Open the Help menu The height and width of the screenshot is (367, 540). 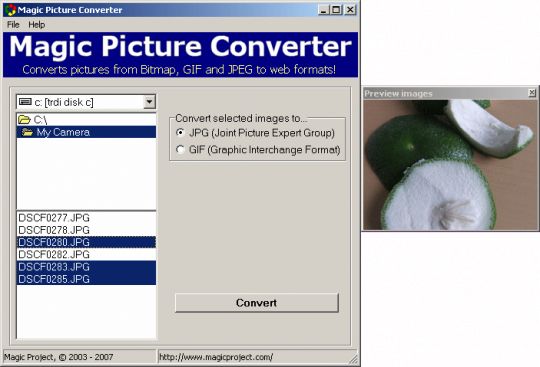click(37, 25)
